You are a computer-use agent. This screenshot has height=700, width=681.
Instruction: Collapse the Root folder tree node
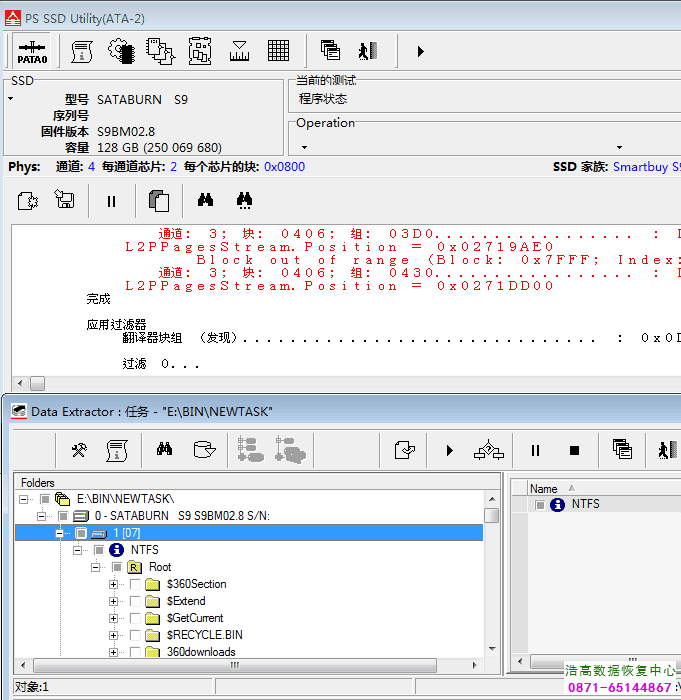point(96,567)
